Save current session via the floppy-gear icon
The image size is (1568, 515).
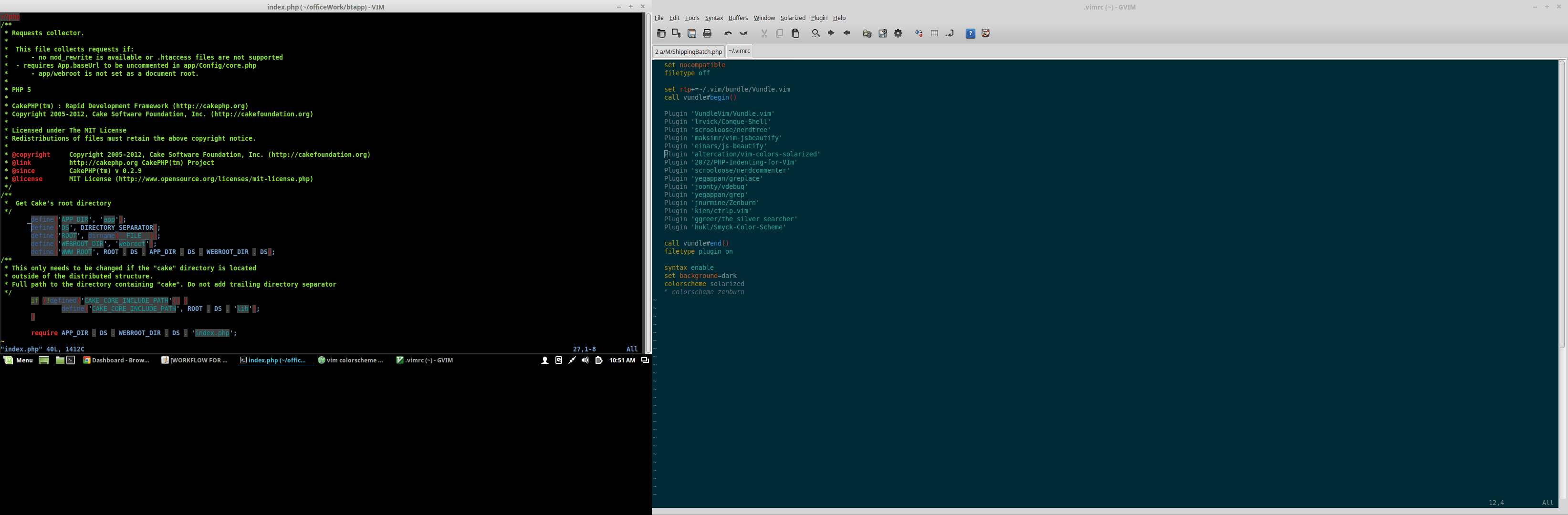click(882, 33)
